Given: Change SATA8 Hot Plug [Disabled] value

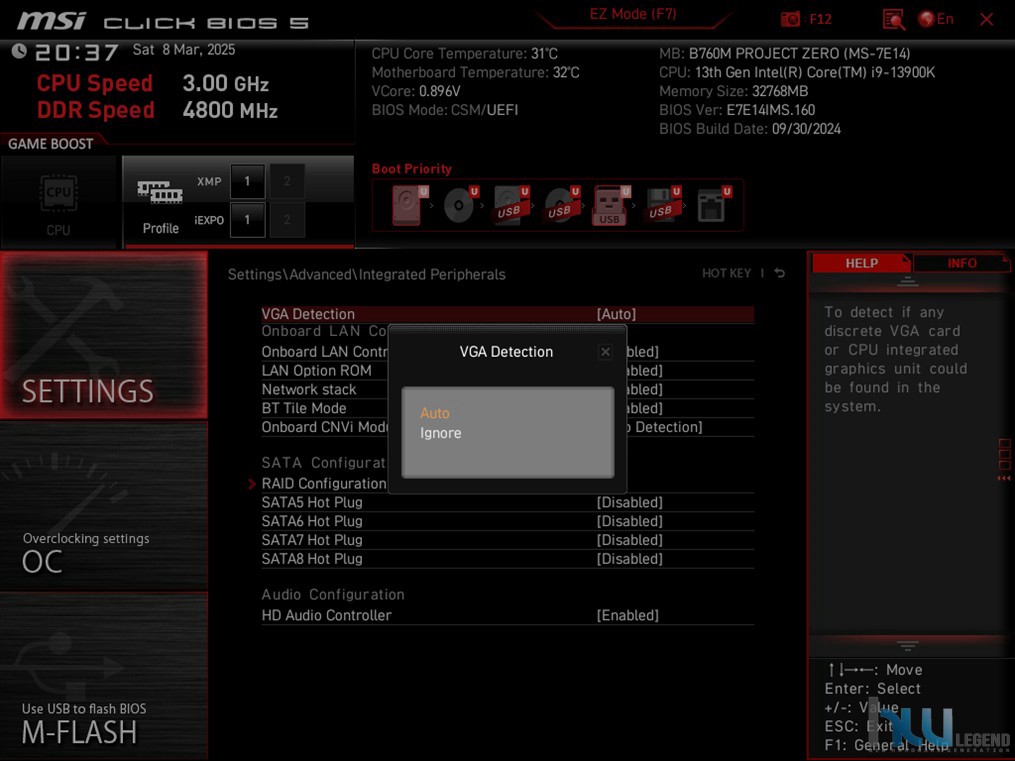Looking at the screenshot, I should (x=629, y=558).
